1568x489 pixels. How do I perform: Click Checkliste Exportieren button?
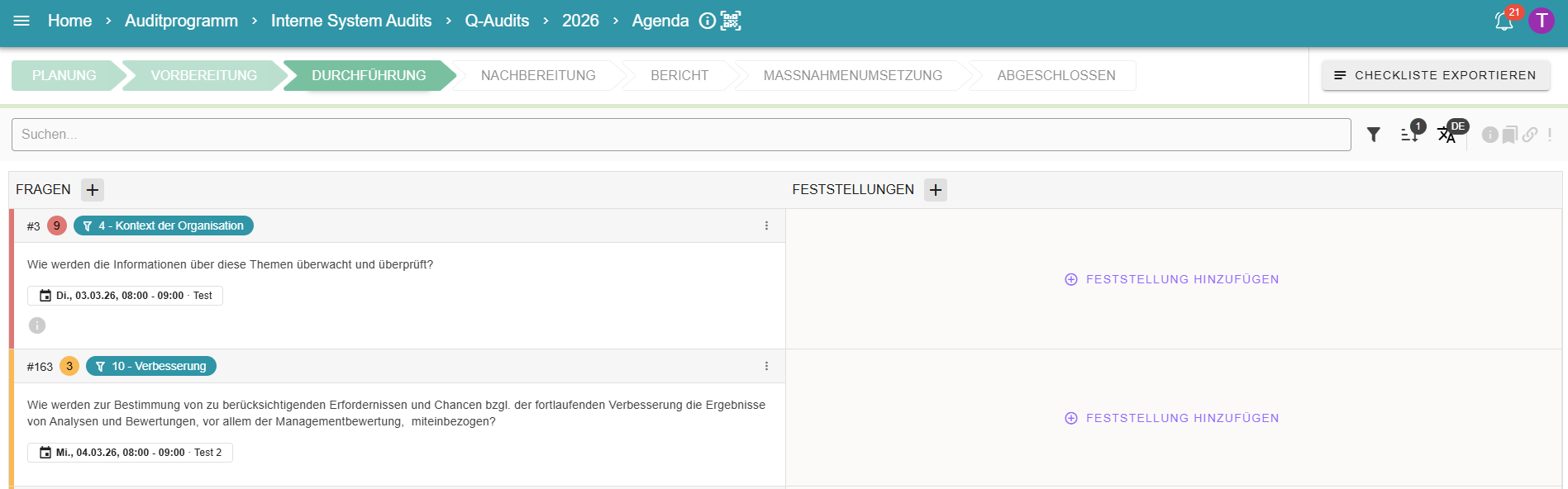point(1436,75)
